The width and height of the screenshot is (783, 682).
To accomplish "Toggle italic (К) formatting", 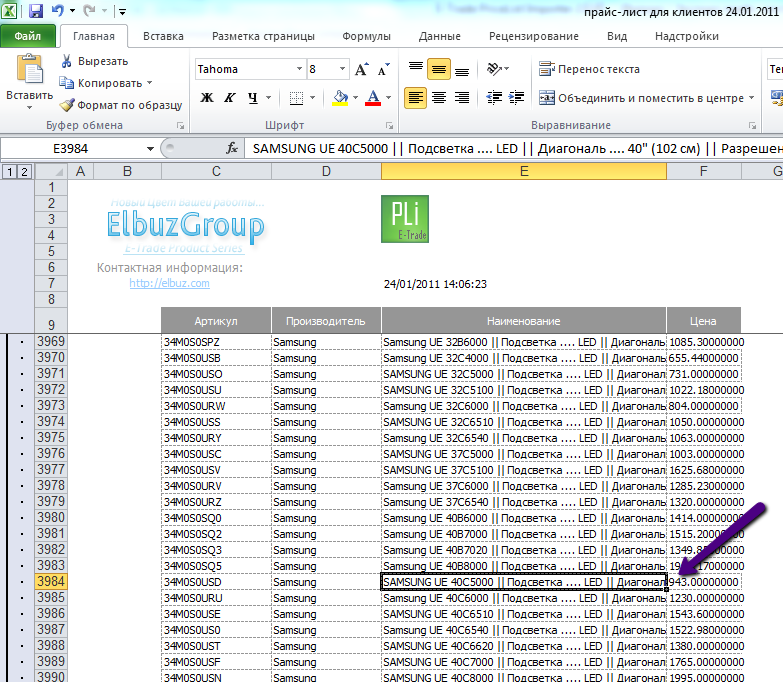I will pyautogui.click(x=230, y=98).
